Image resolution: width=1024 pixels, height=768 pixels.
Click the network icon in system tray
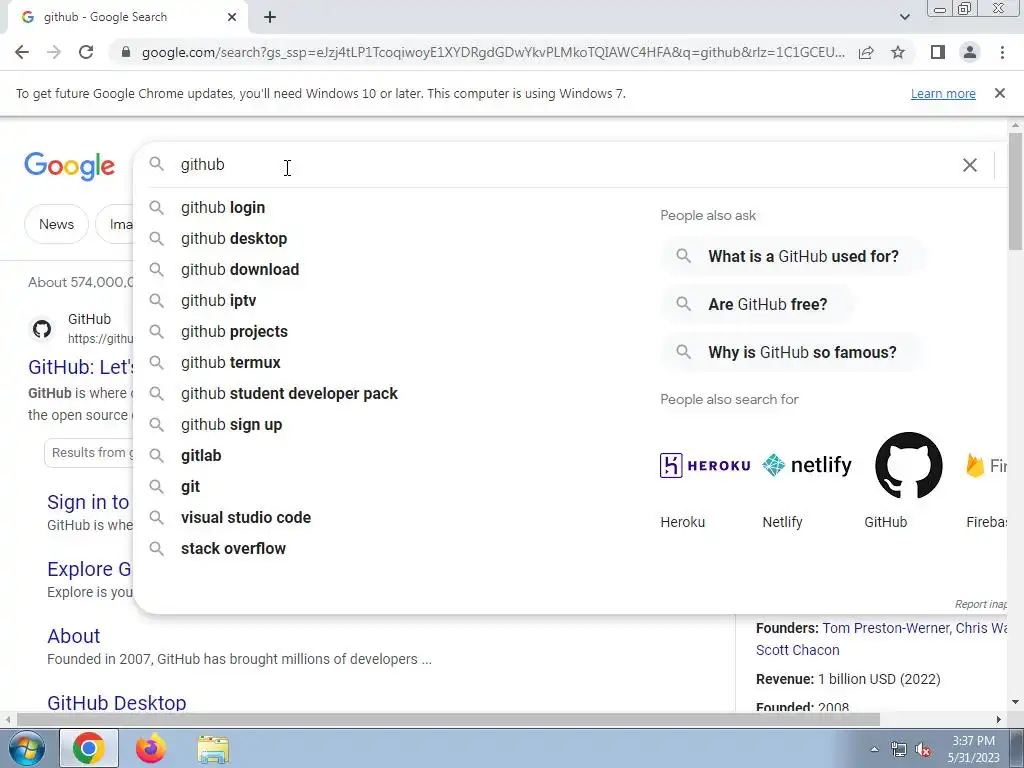[x=899, y=750]
